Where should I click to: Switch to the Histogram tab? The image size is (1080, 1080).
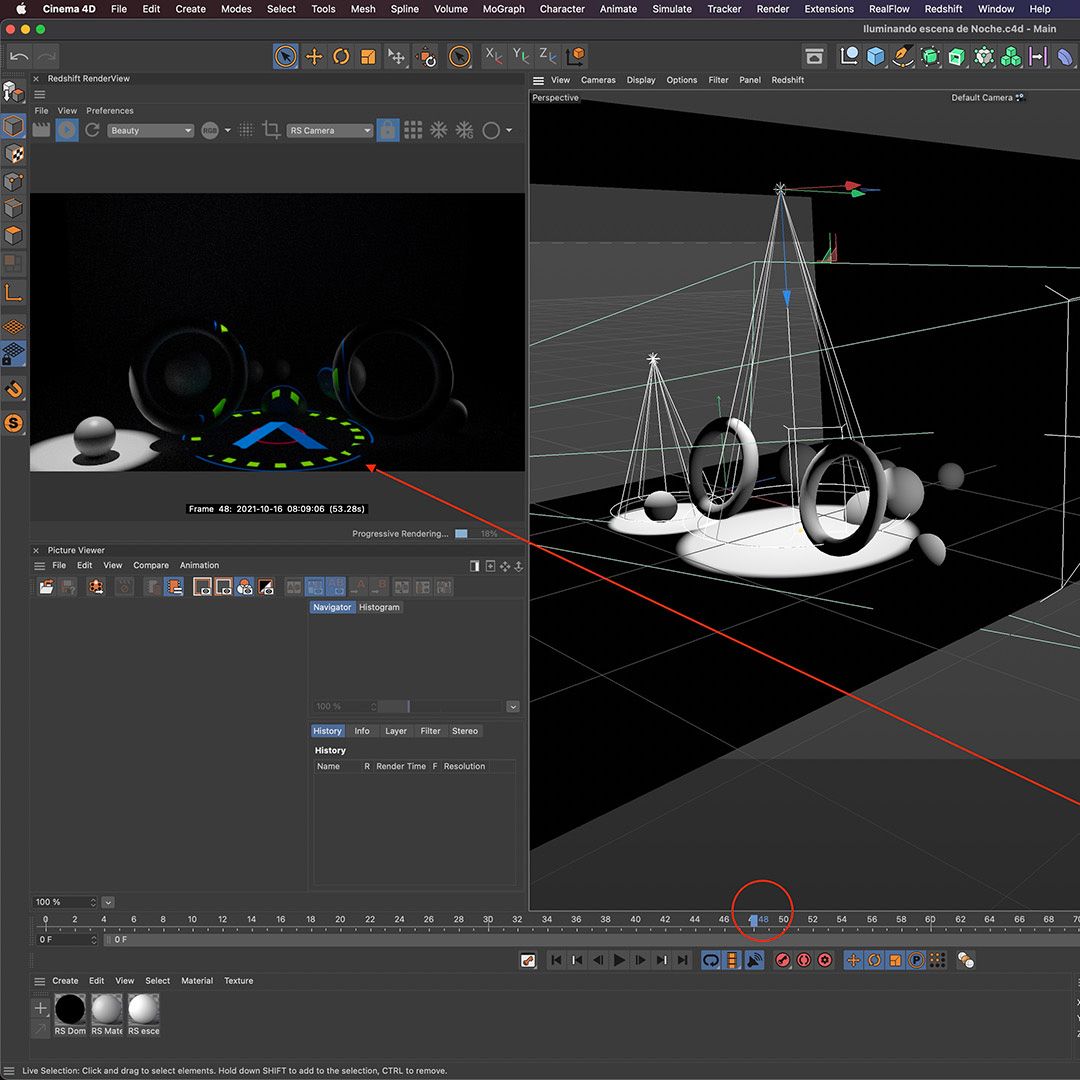(379, 607)
